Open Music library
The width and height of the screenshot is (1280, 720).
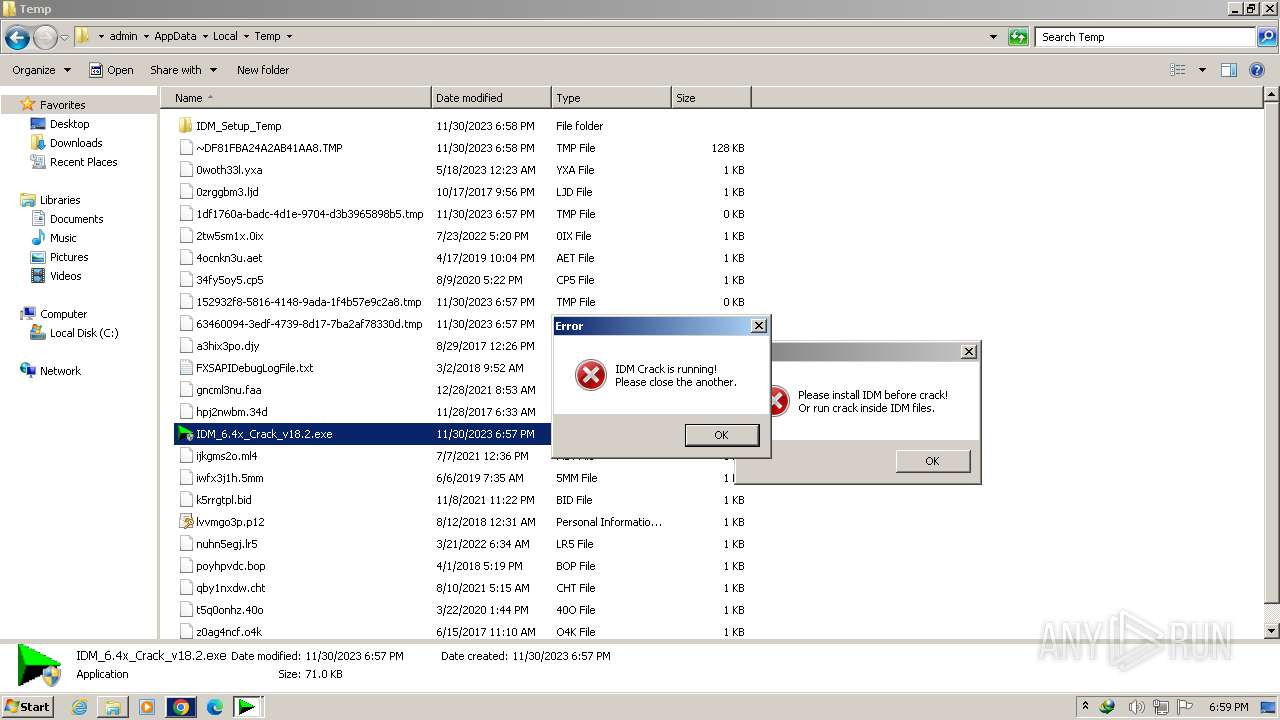(63, 238)
